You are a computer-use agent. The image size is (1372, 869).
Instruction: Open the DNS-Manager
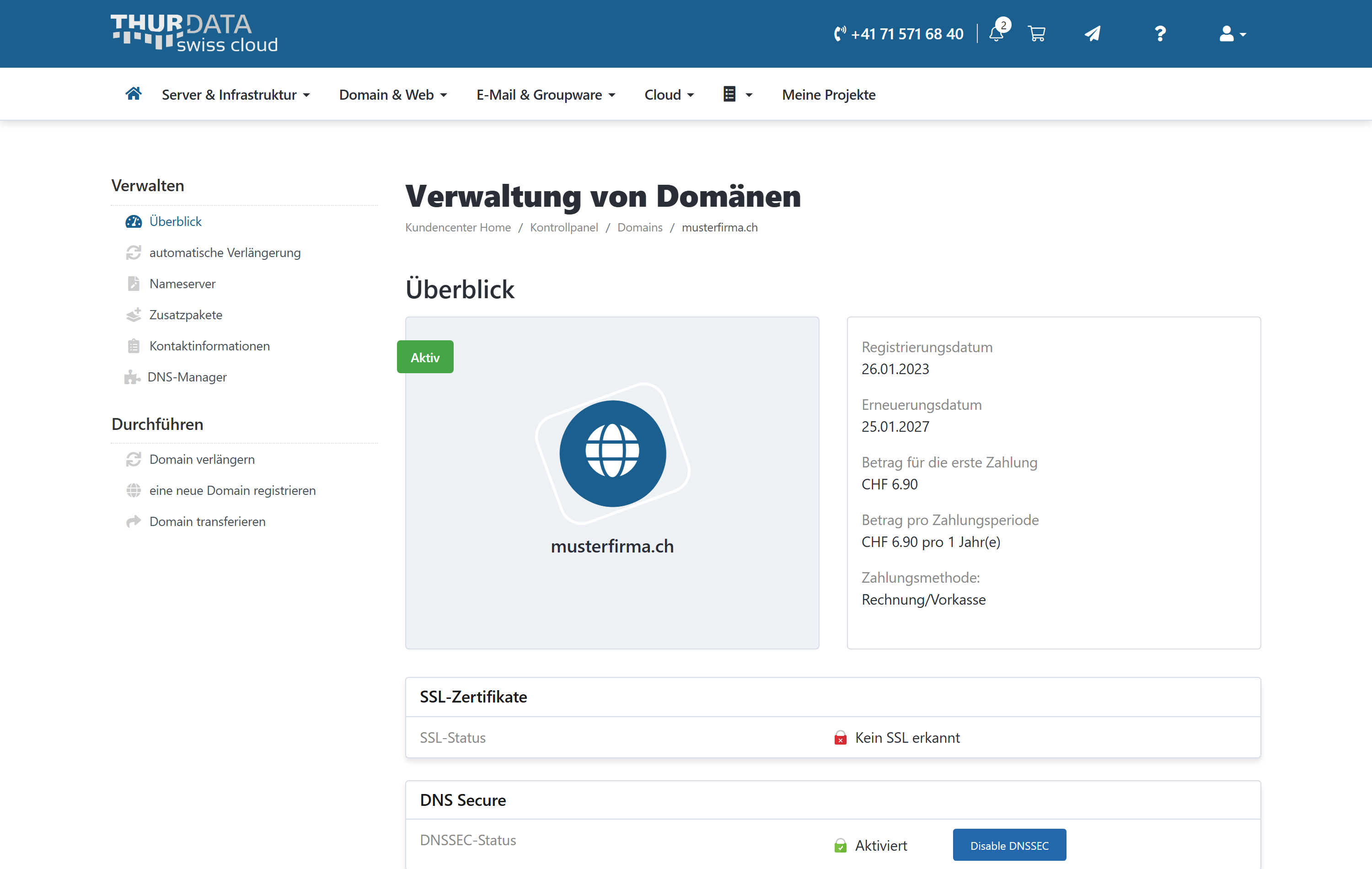tap(187, 377)
